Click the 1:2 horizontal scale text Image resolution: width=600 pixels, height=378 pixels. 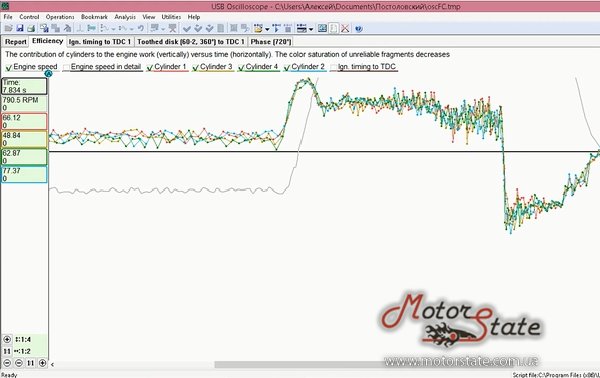[x=22, y=351]
